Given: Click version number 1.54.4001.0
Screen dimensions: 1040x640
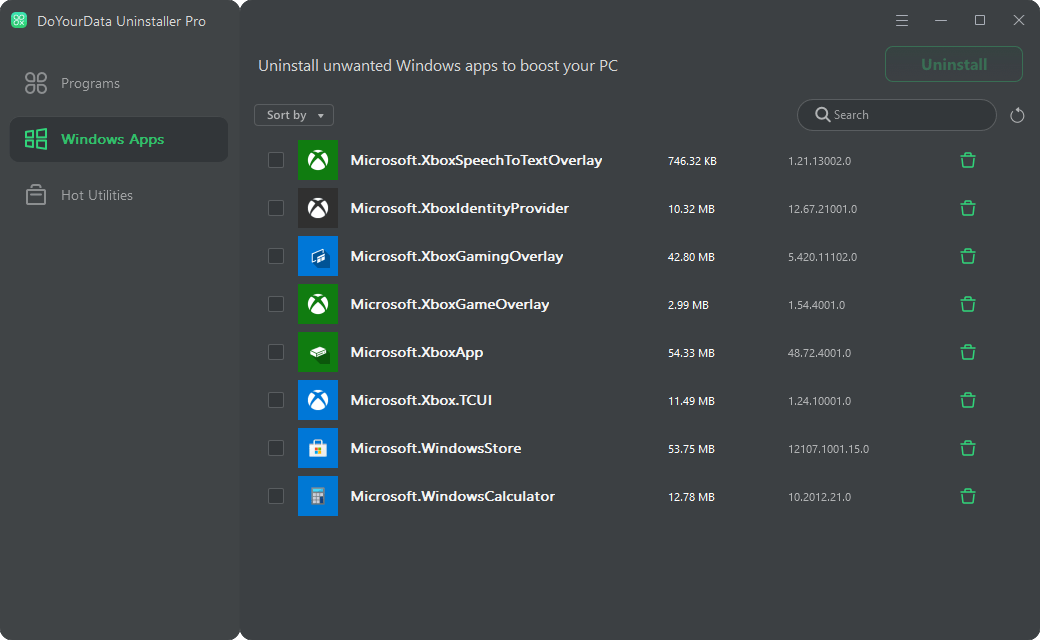Looking at the screenshot, I should (816, 305).
